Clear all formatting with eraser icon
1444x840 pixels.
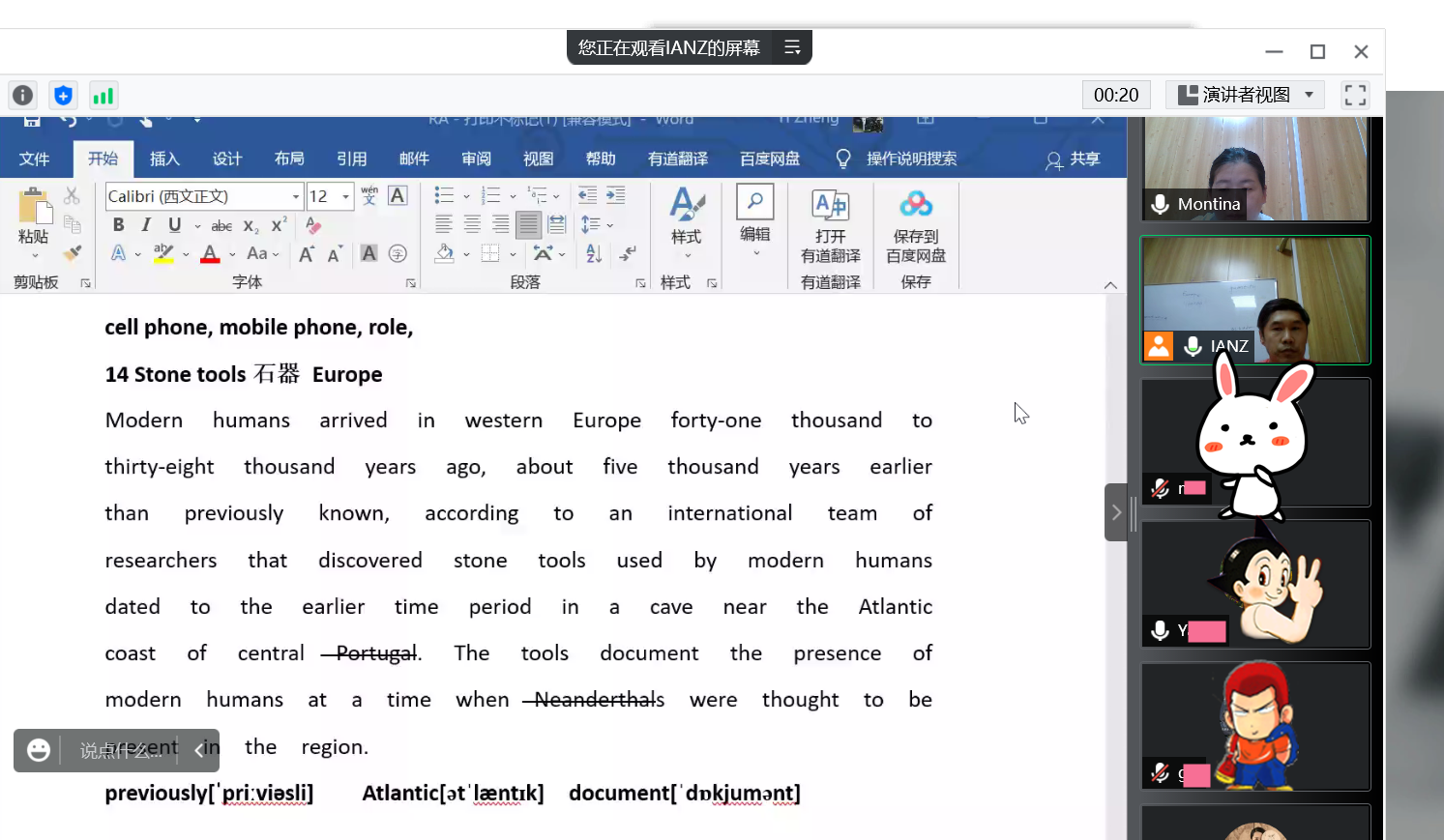click(x=312, y=224)
